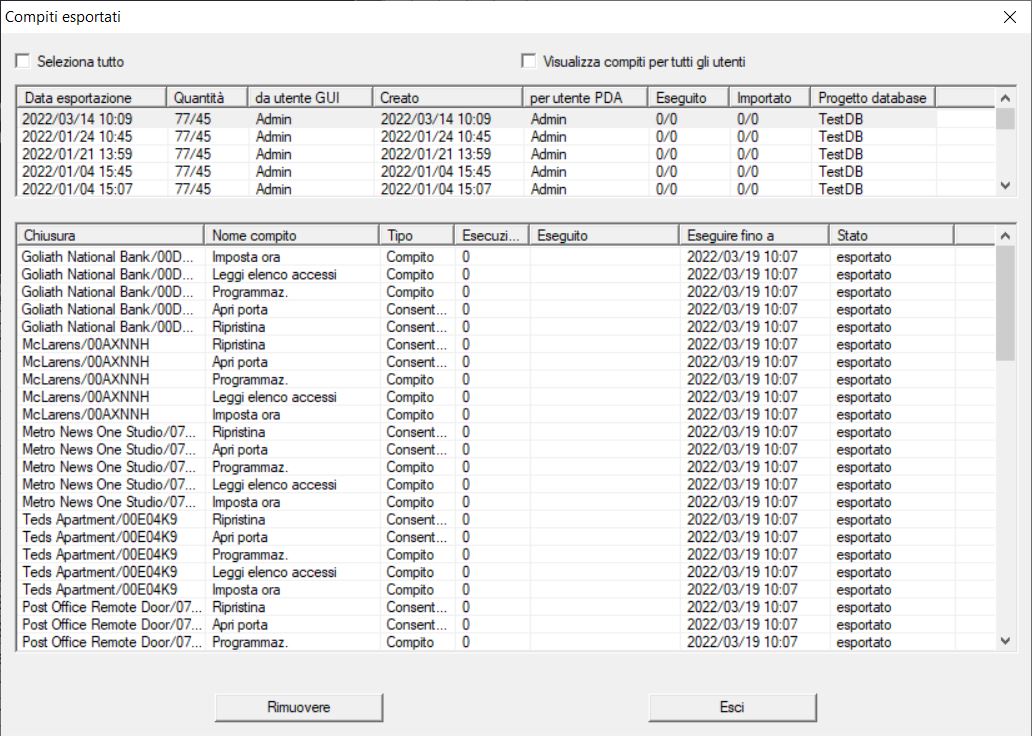Click the Progetto database column header

click(x=872, y=98)
